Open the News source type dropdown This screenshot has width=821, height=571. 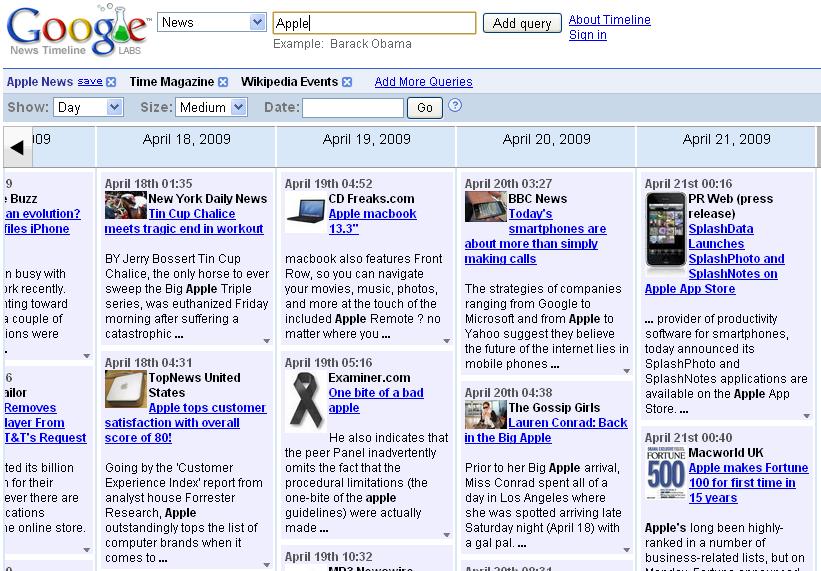(212, 23)
